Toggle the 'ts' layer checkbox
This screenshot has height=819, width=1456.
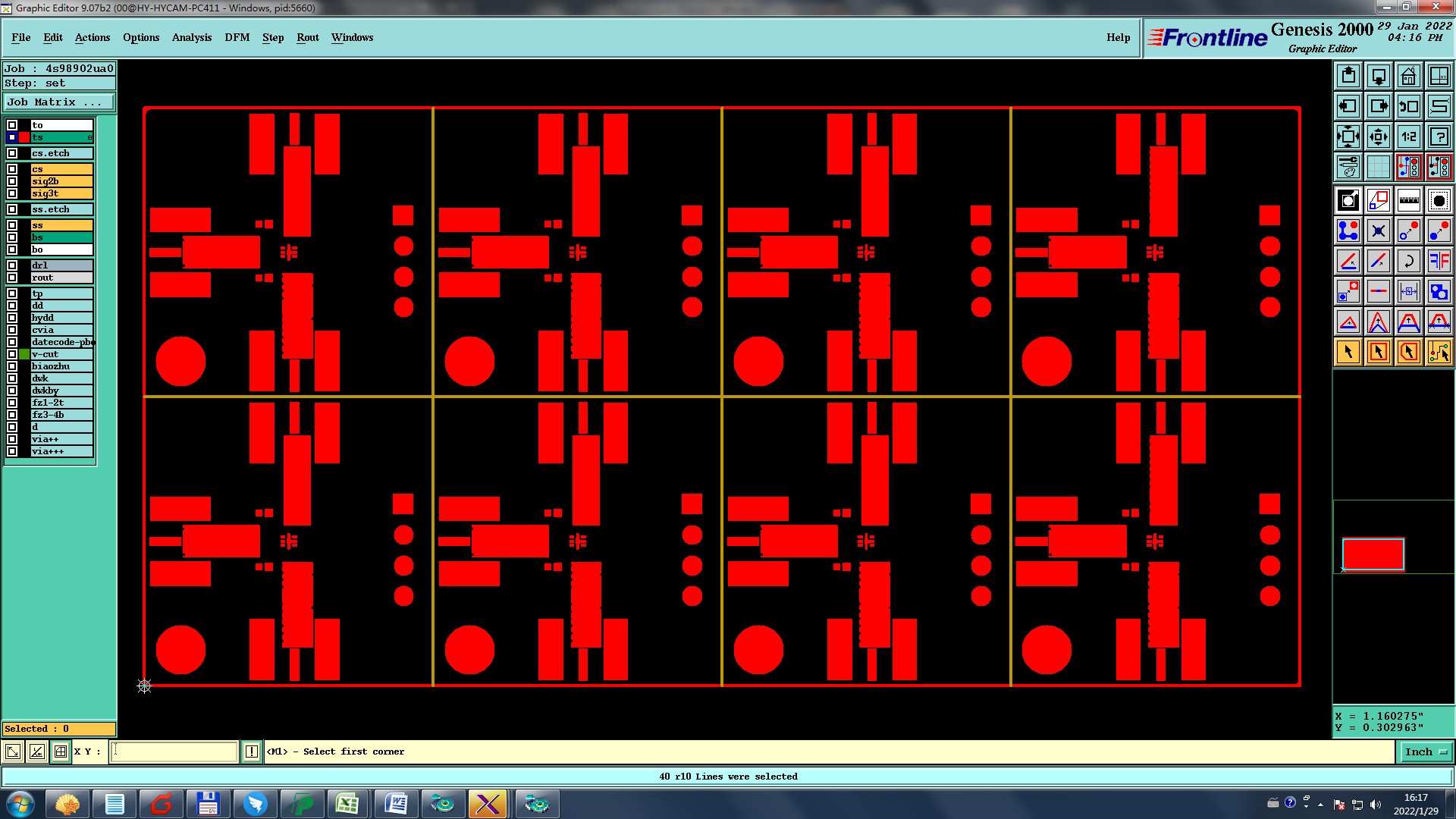pos(12,137)
